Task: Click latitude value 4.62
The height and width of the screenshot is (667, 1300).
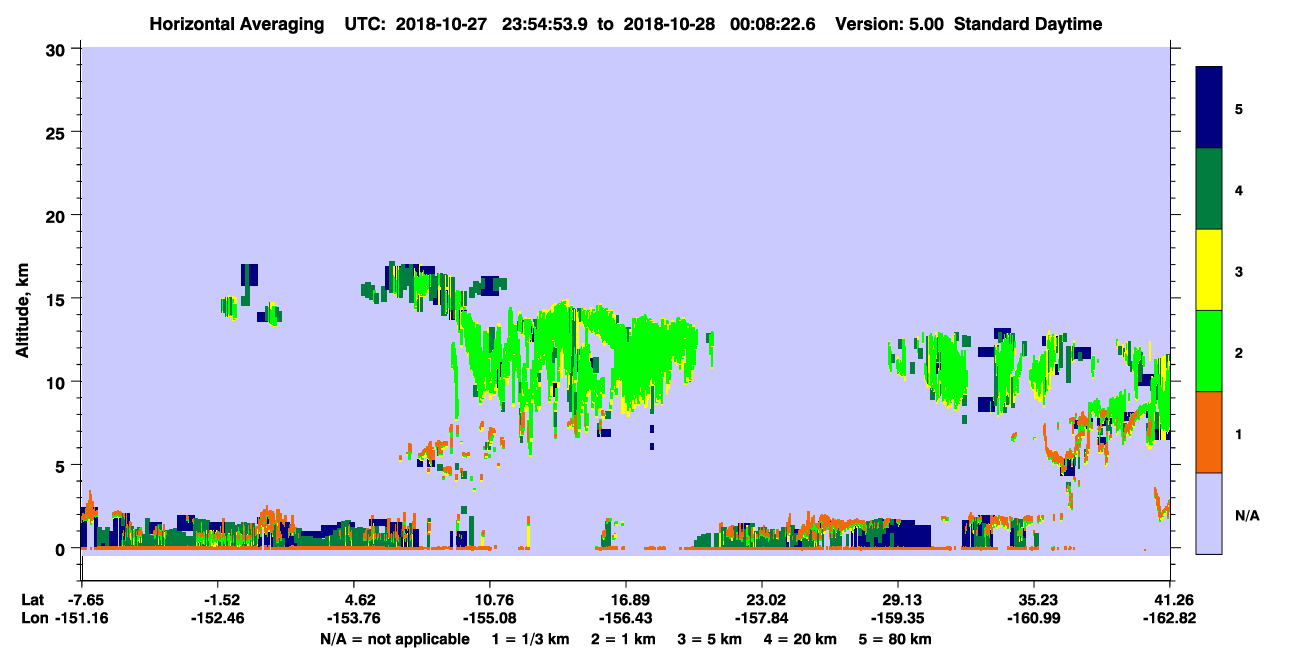Action: click(361, 600)
